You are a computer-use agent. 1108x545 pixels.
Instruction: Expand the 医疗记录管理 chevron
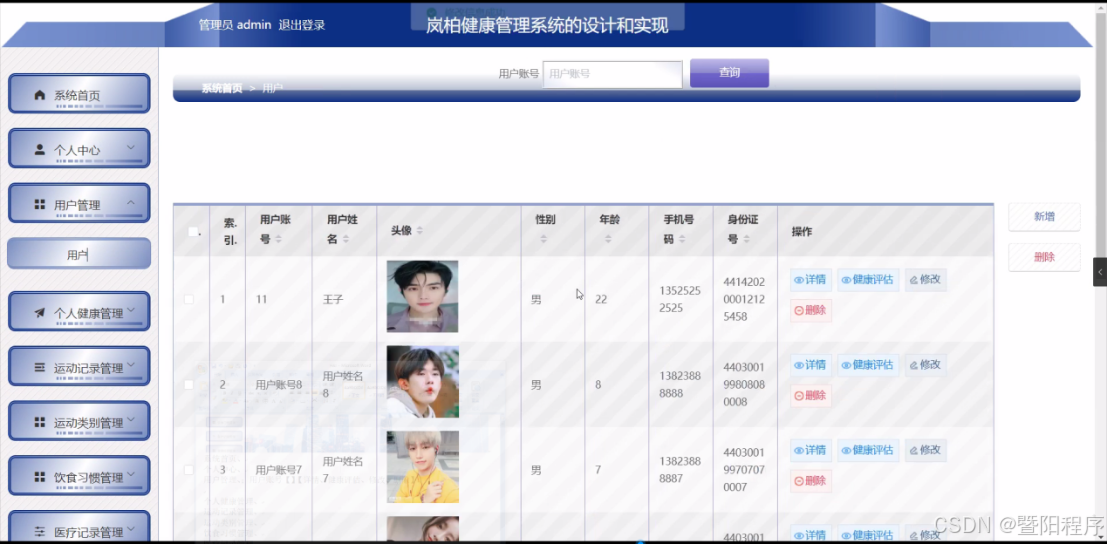131,529
